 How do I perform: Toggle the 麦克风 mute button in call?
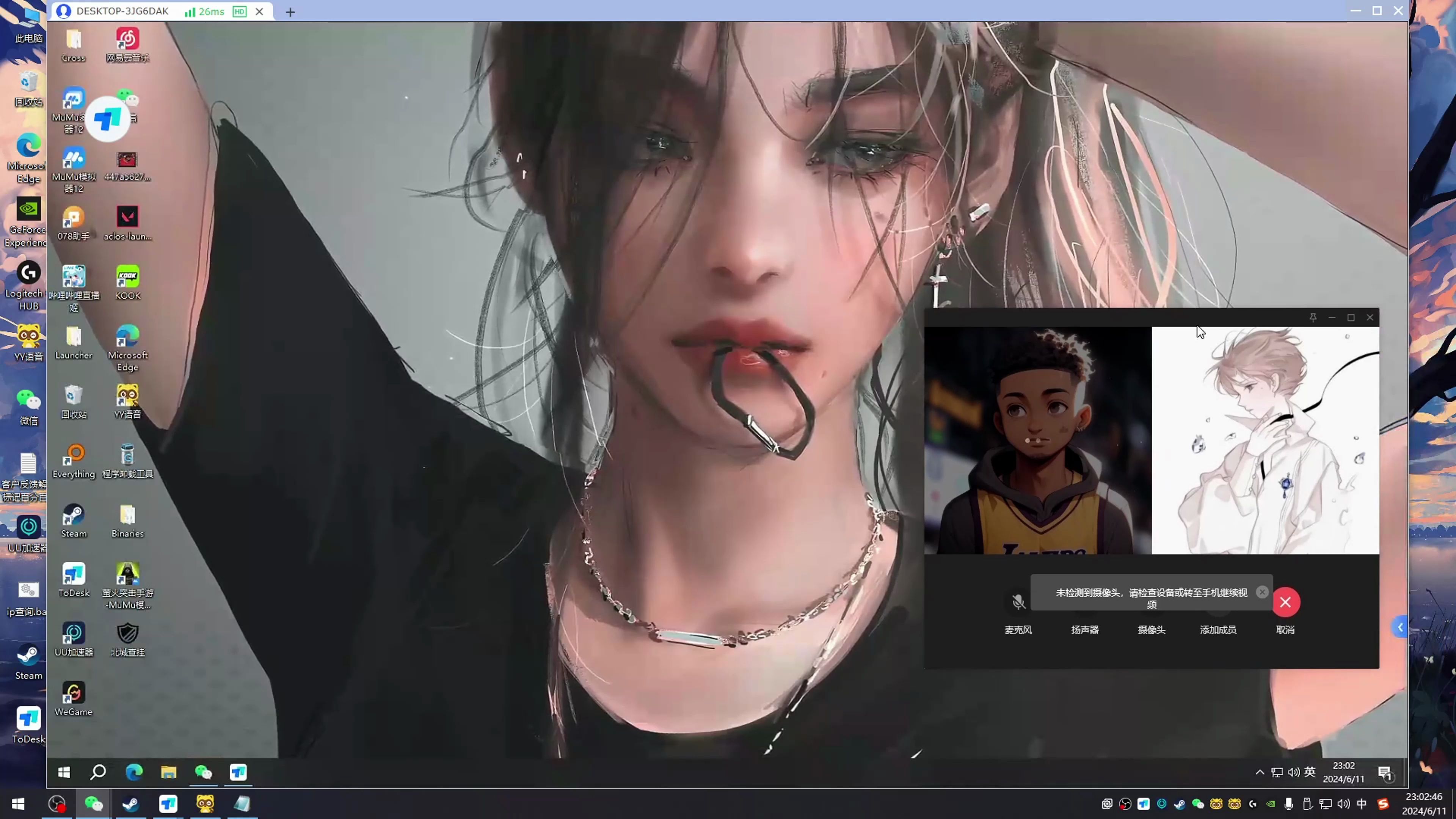[x=1018, y=602]
